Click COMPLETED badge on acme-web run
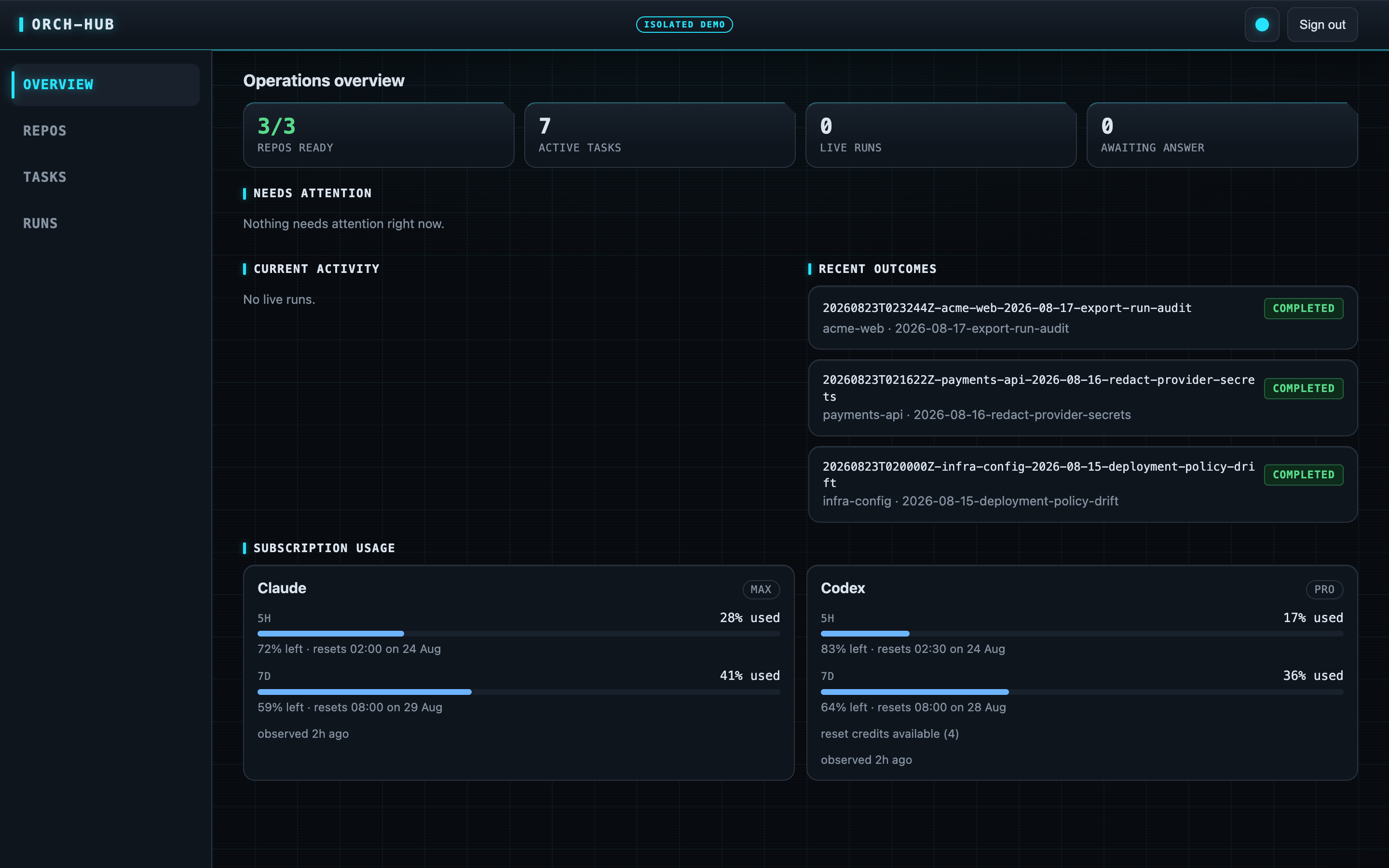Screen dimensions: 1389x868 pos(1304,308)
